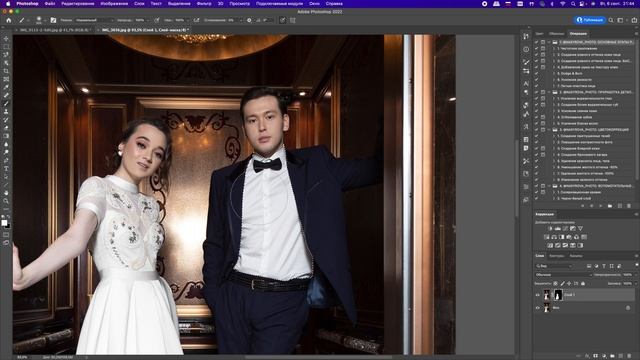The height and width of the screenshot is (360, 640).
Task: Open layer filter kind dropdown Вид
Action: pos(554,266)
